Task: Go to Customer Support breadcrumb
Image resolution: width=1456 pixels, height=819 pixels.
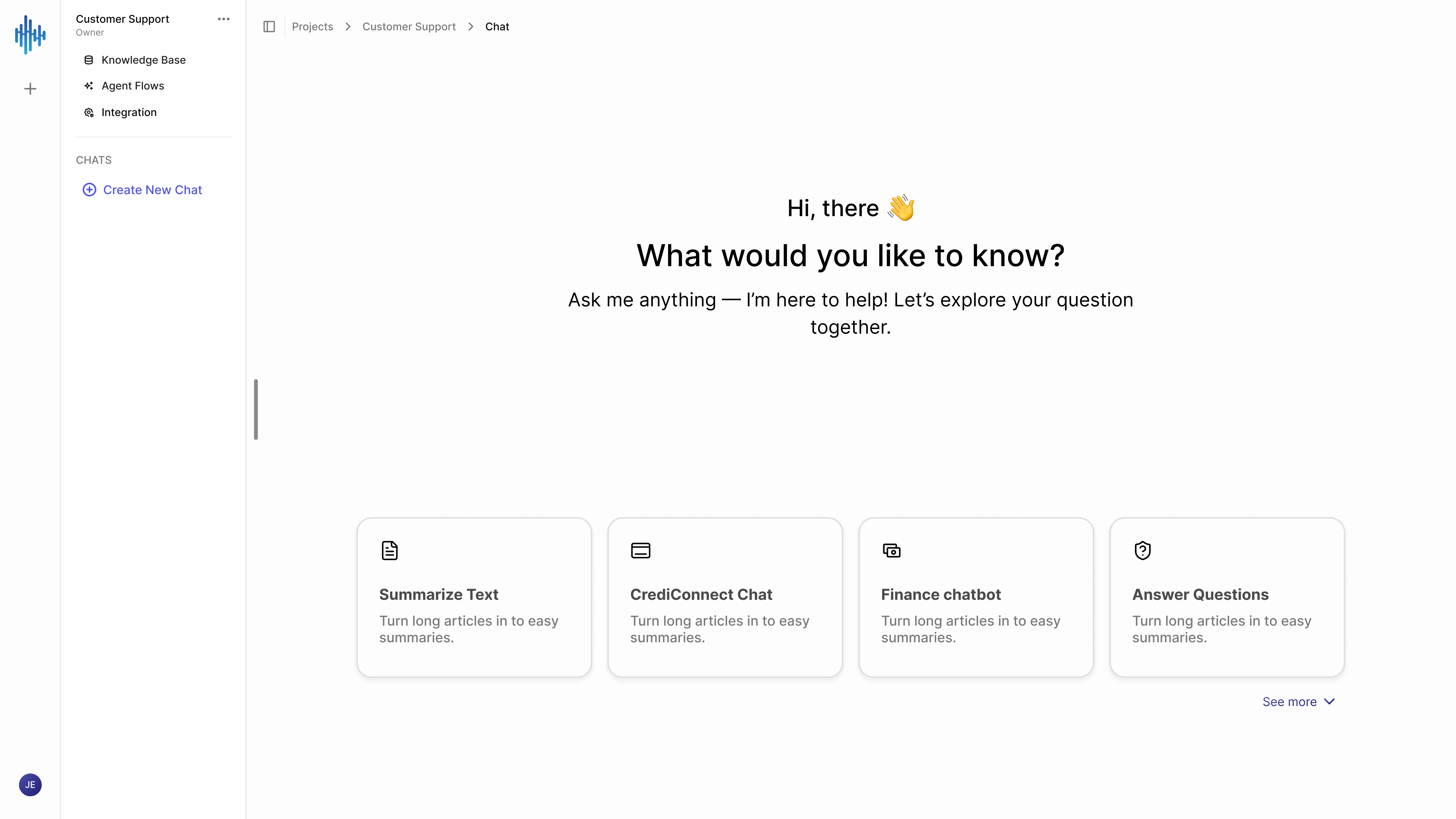Action: click(409, 27)
